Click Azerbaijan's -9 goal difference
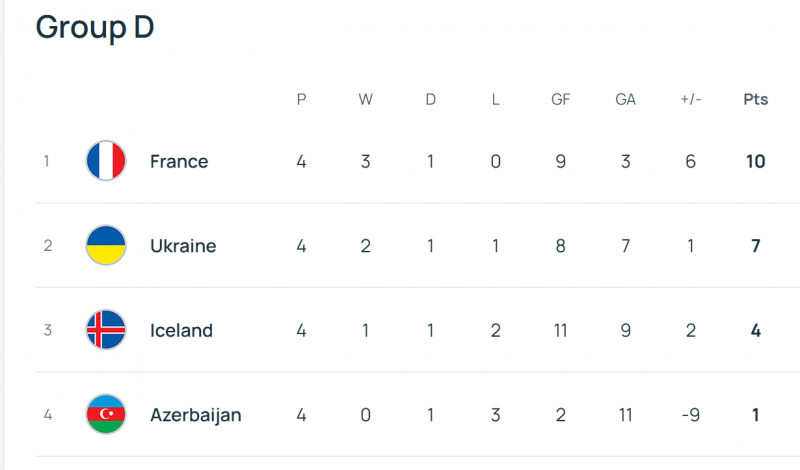This screenshot has height=470, width=800. (690, 414)
